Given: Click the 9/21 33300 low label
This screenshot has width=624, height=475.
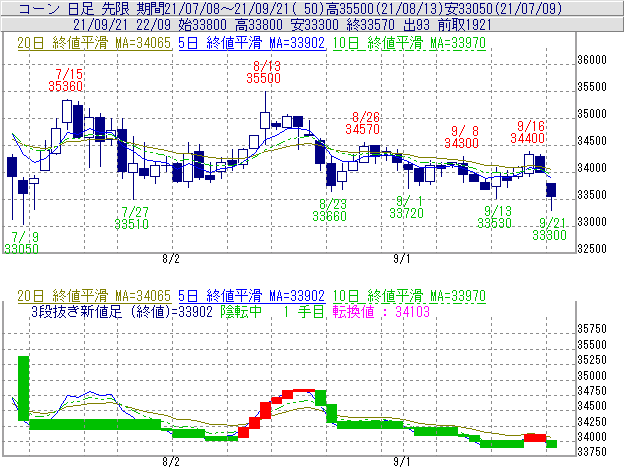Looking at the screenshot, I should tap(550, 229).
